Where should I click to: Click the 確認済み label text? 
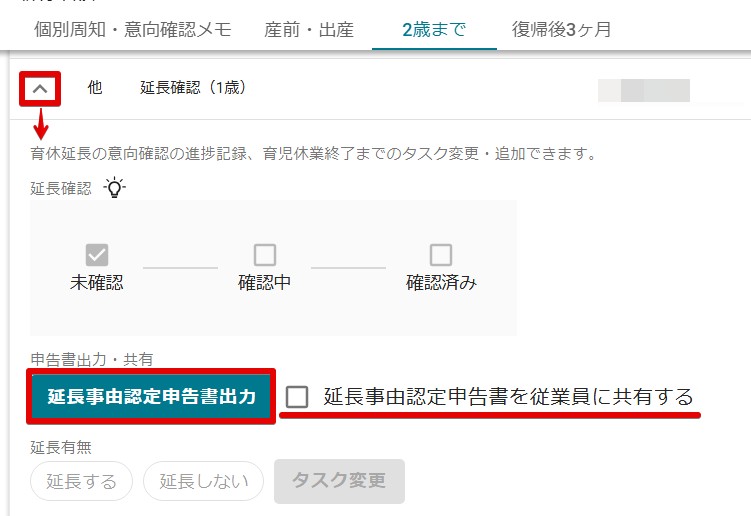click(441, 282)
